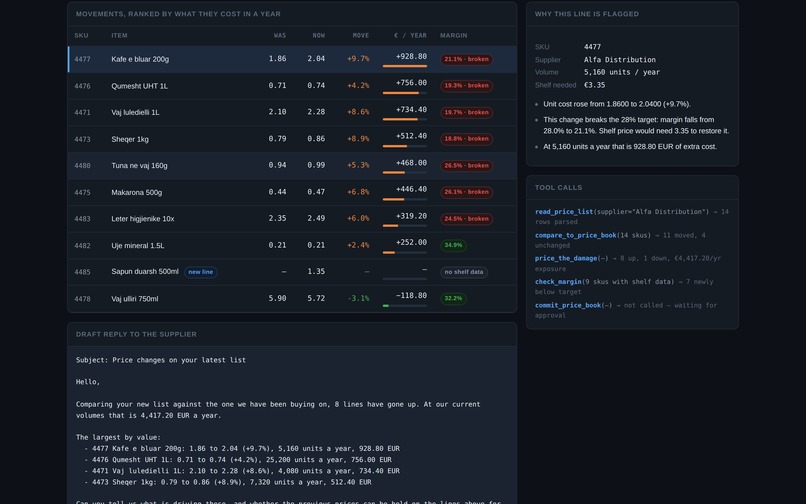Select the Vaj ulliri 750ml row
This screenshot has width=806, height=504.
pos(292,299)
